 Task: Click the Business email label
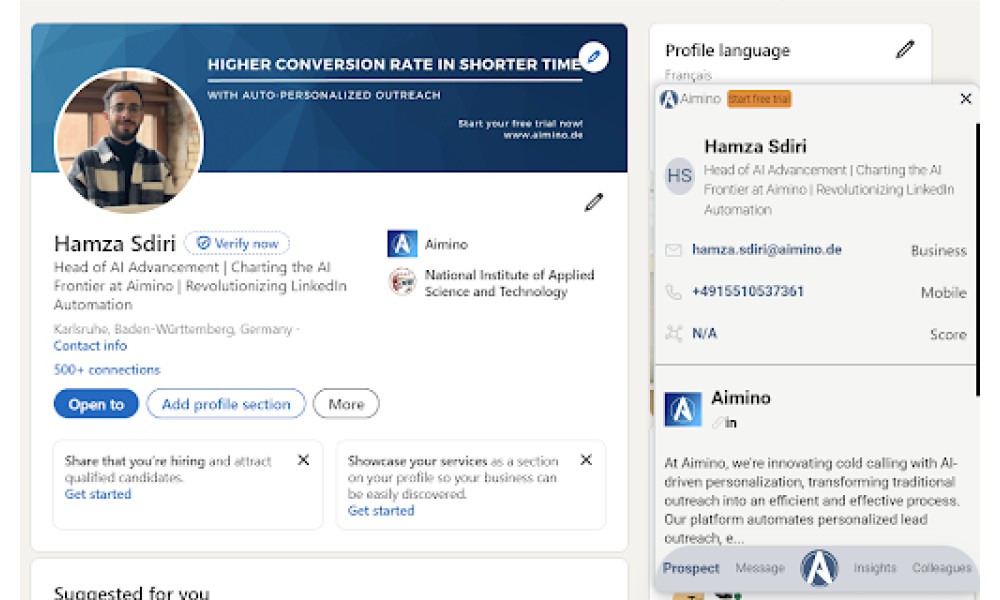point(938,251)
